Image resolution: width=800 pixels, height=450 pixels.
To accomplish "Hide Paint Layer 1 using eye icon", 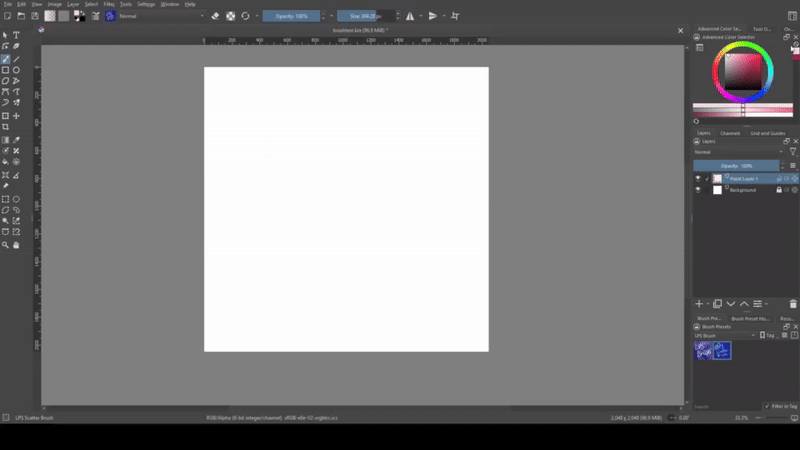I will pos(698,178).
